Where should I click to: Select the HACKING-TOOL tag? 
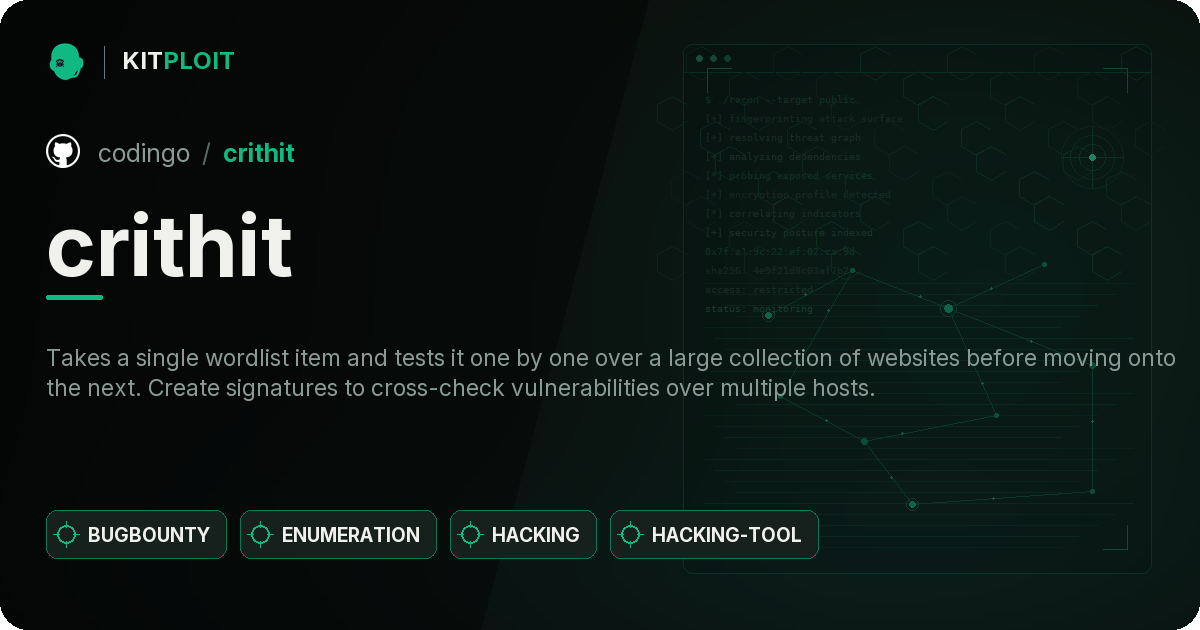coord(714,534)
